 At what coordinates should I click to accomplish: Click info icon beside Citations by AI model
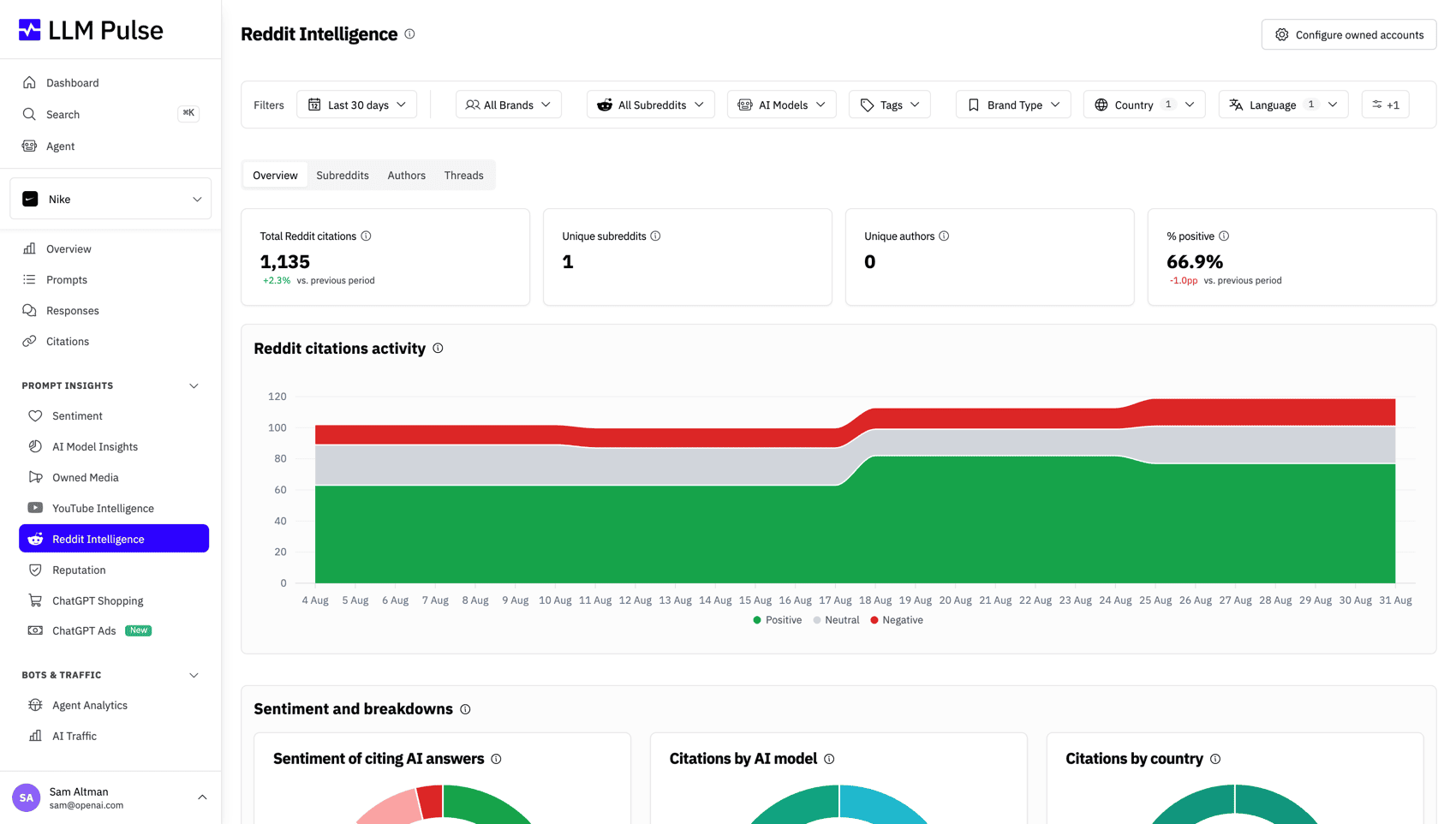(x=829, y=759)
